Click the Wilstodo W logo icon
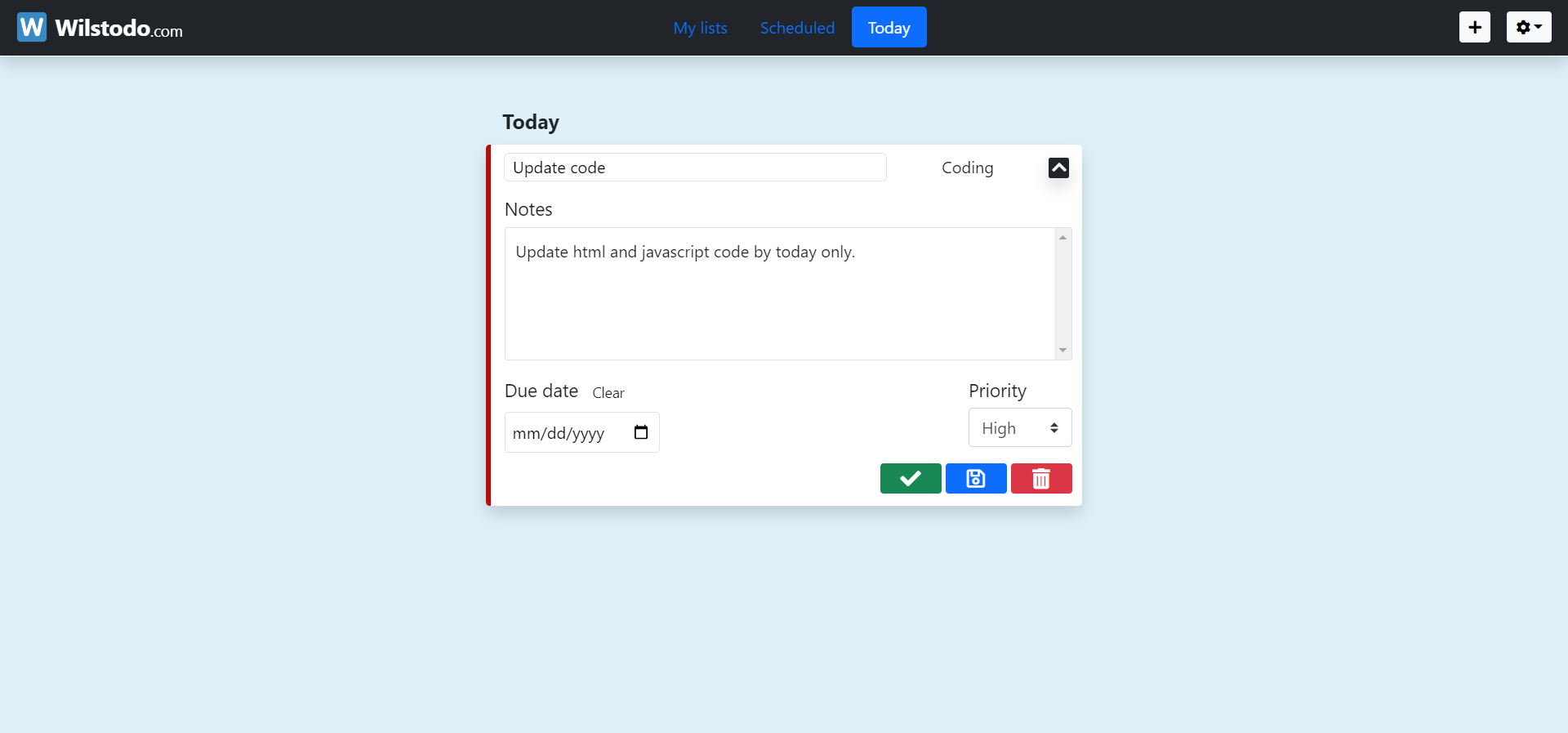The image size is (1568, 733). click(x=31, y=26)
